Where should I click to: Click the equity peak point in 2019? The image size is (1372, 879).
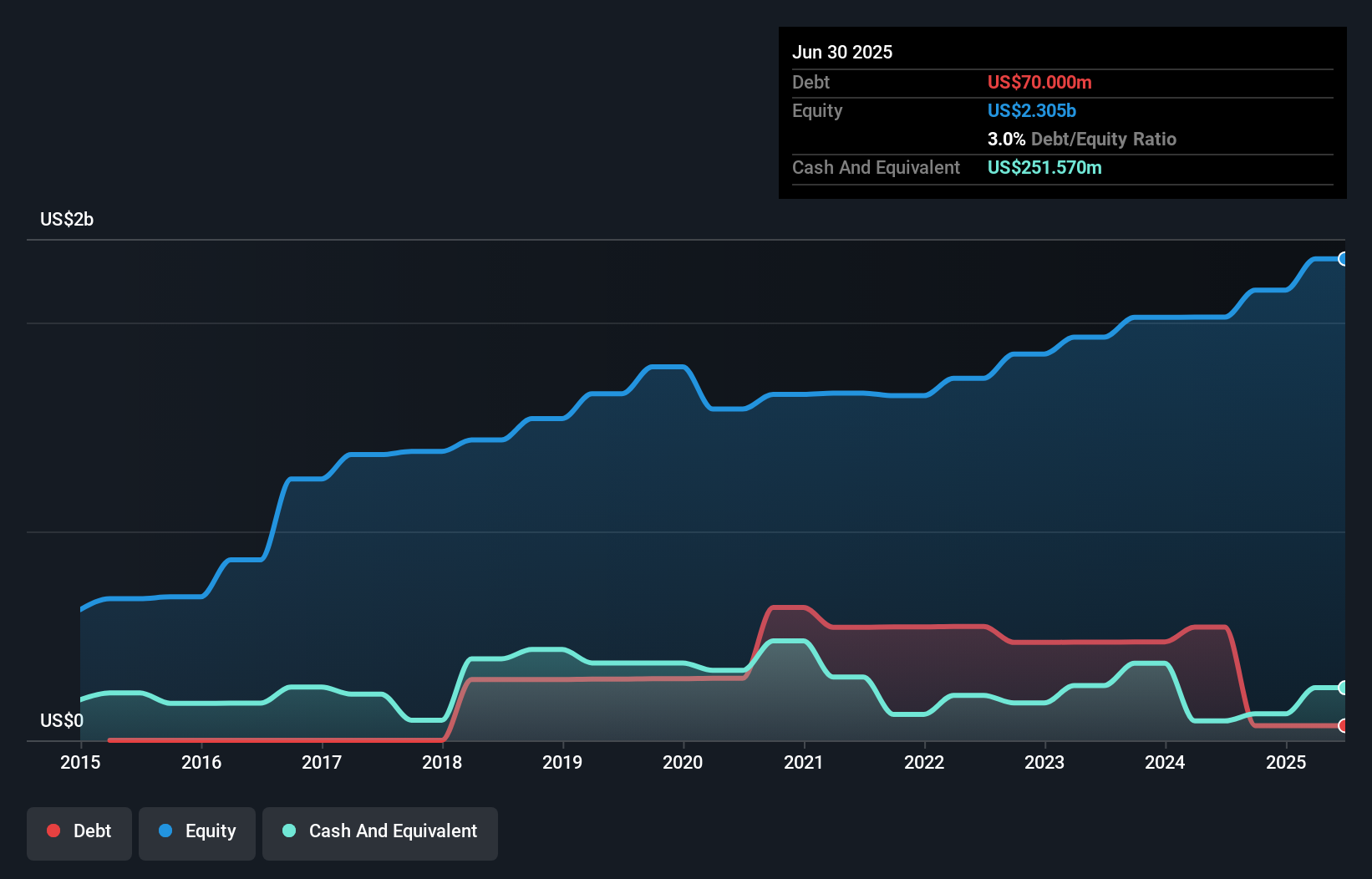click(x=664, y=366)
